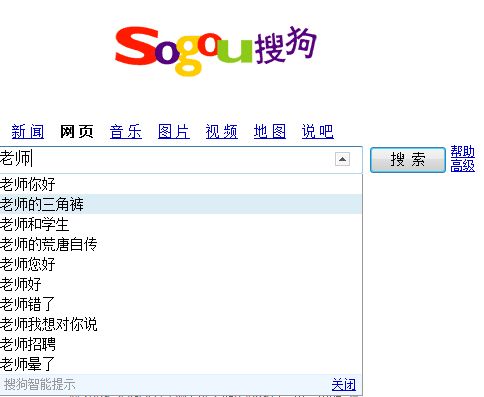The height and width of the screenshot is (397, 484).
Task: Select suggestion 老师我想对你说
Action: coord(181,324)
